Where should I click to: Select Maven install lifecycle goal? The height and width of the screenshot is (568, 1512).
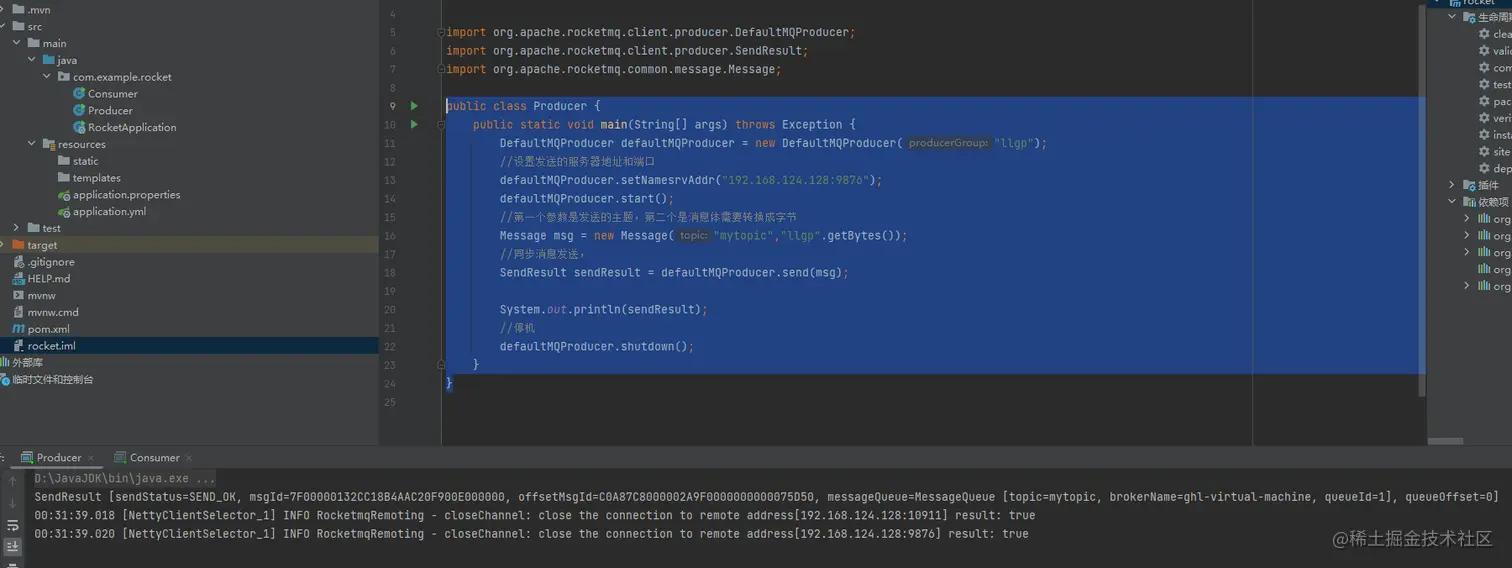click(1496, 135)
